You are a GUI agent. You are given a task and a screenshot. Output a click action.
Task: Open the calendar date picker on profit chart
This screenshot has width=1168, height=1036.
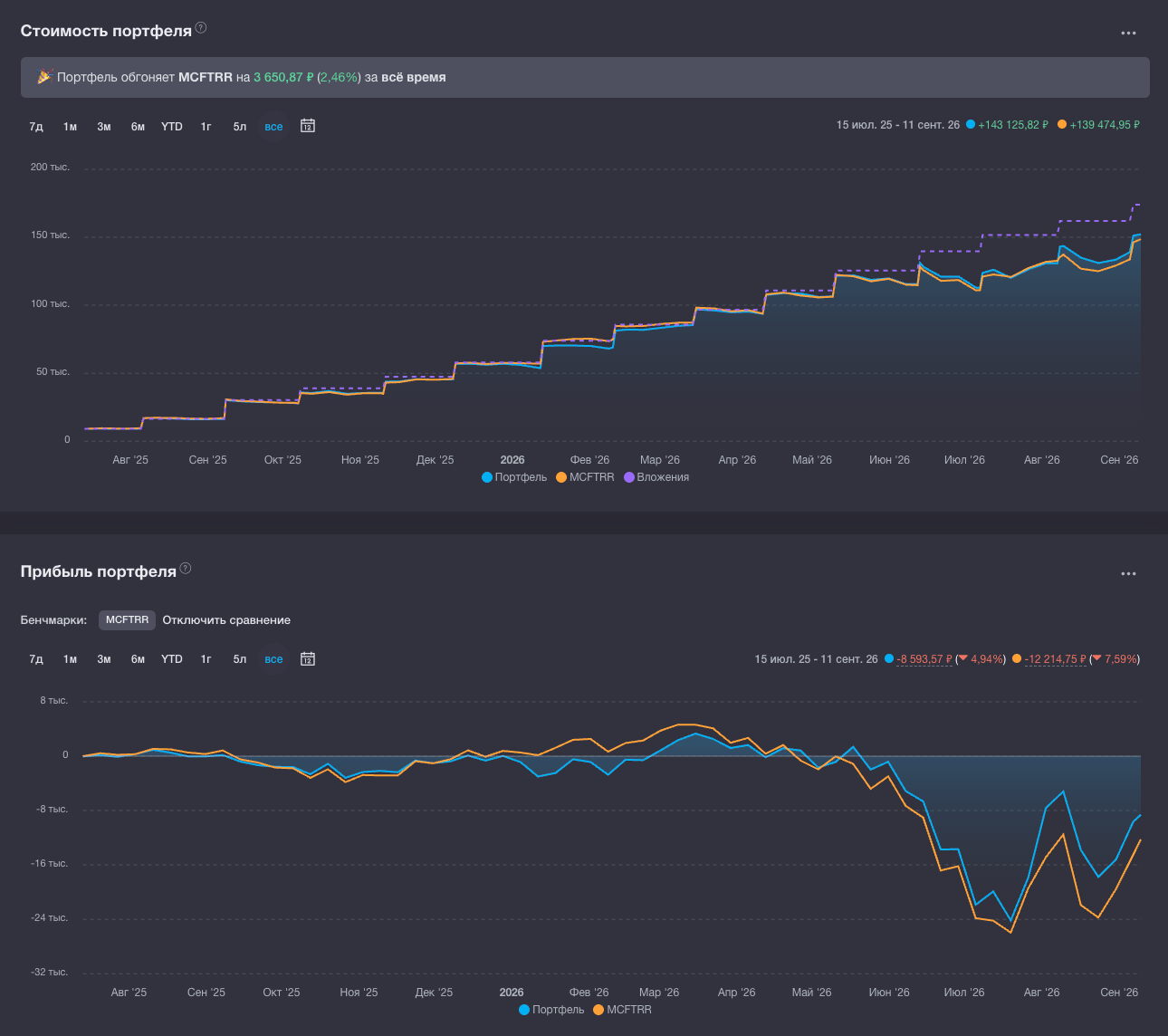point(308,658)
